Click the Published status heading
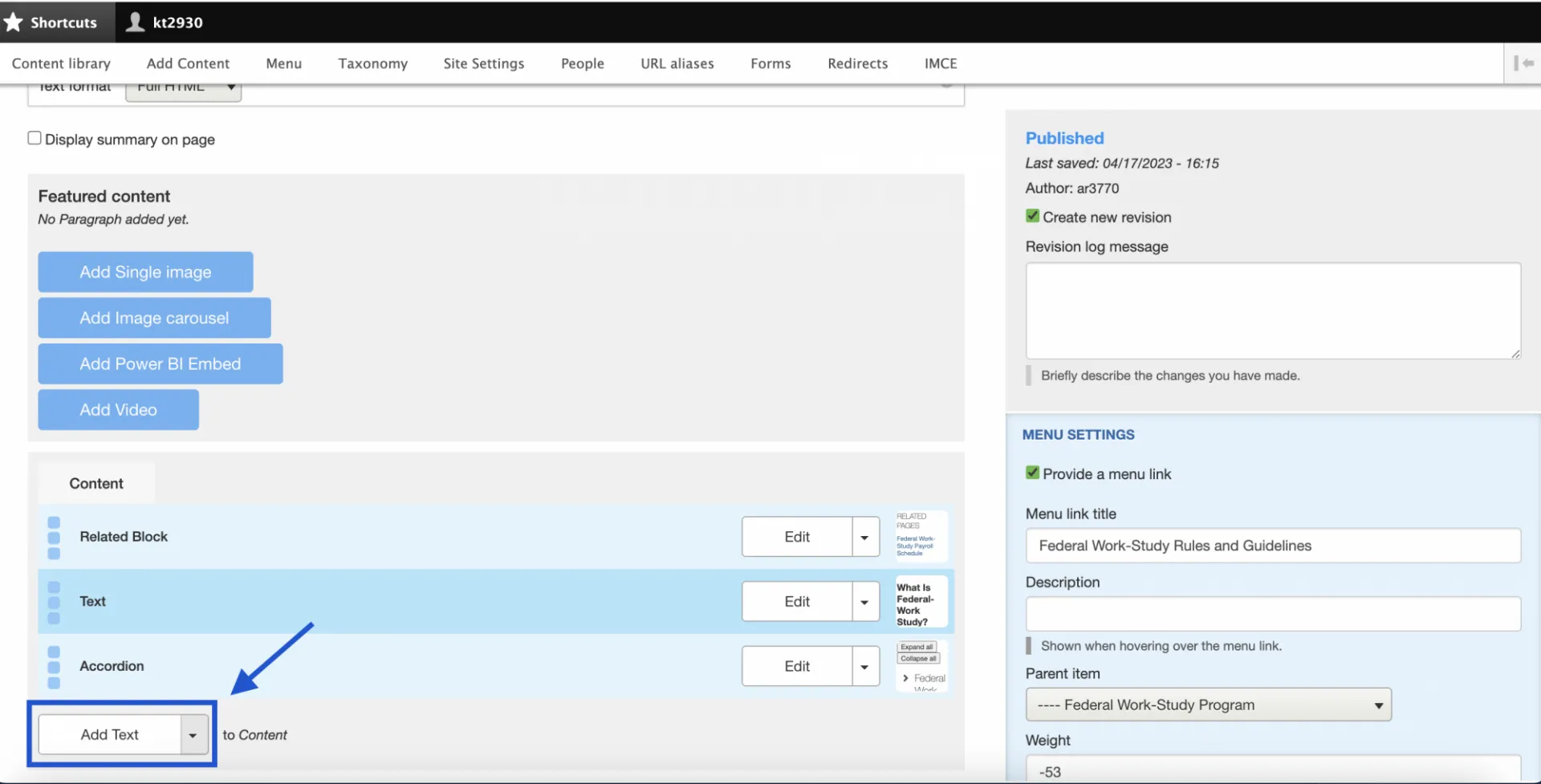1541x784 pixels. pos(1064,138)
